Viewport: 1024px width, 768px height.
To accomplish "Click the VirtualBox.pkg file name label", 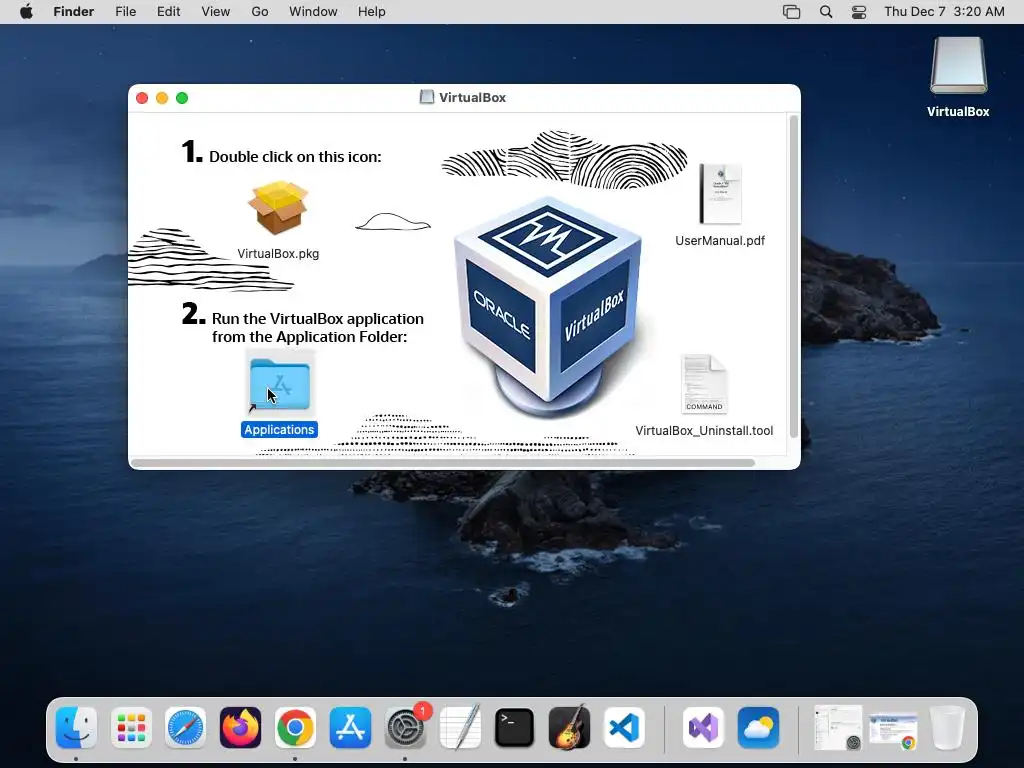I will point(278,253).
